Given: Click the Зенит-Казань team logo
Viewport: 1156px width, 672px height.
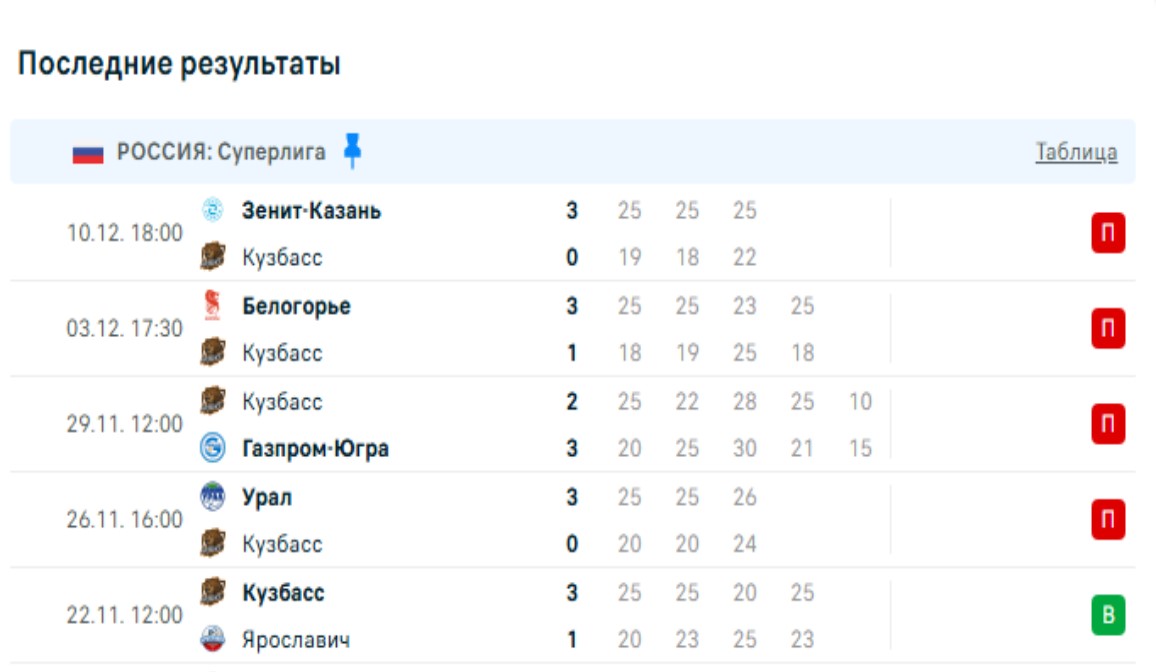Looking at the screenshot, I should click(x=212, y=210).
